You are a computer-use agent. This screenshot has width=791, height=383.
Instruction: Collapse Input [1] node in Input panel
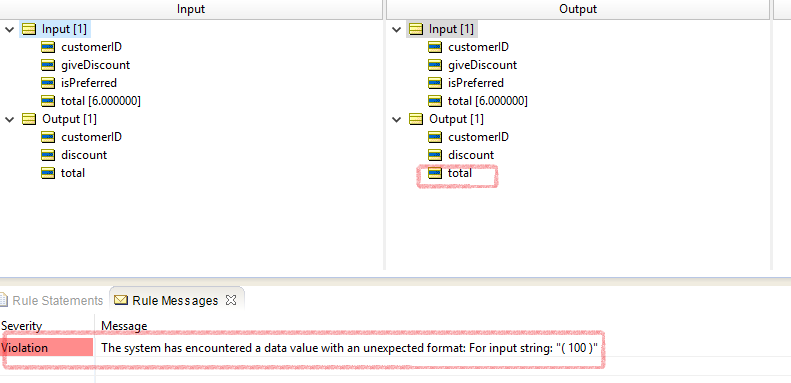coord(9,29)
